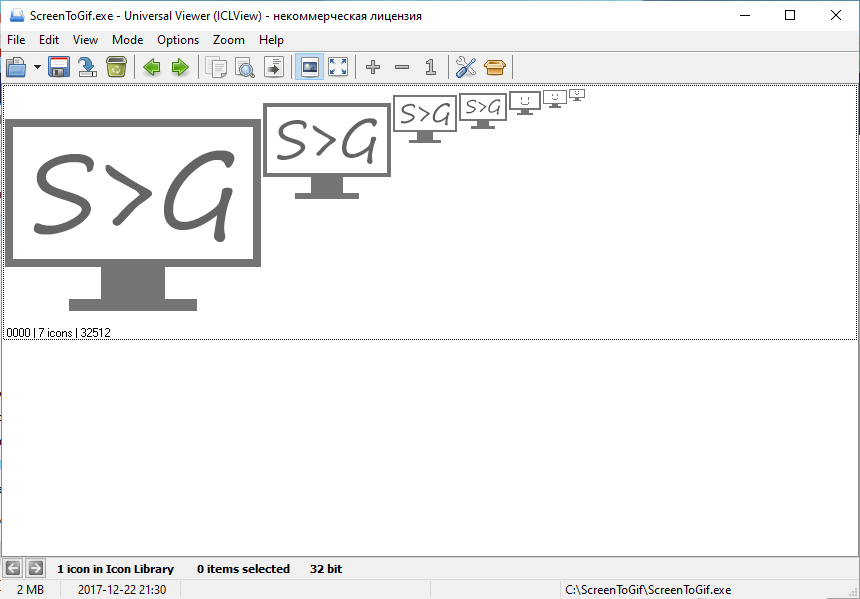
Task: Click '1 icon in Icon Library' text
Action: click(x=115, y=569)
